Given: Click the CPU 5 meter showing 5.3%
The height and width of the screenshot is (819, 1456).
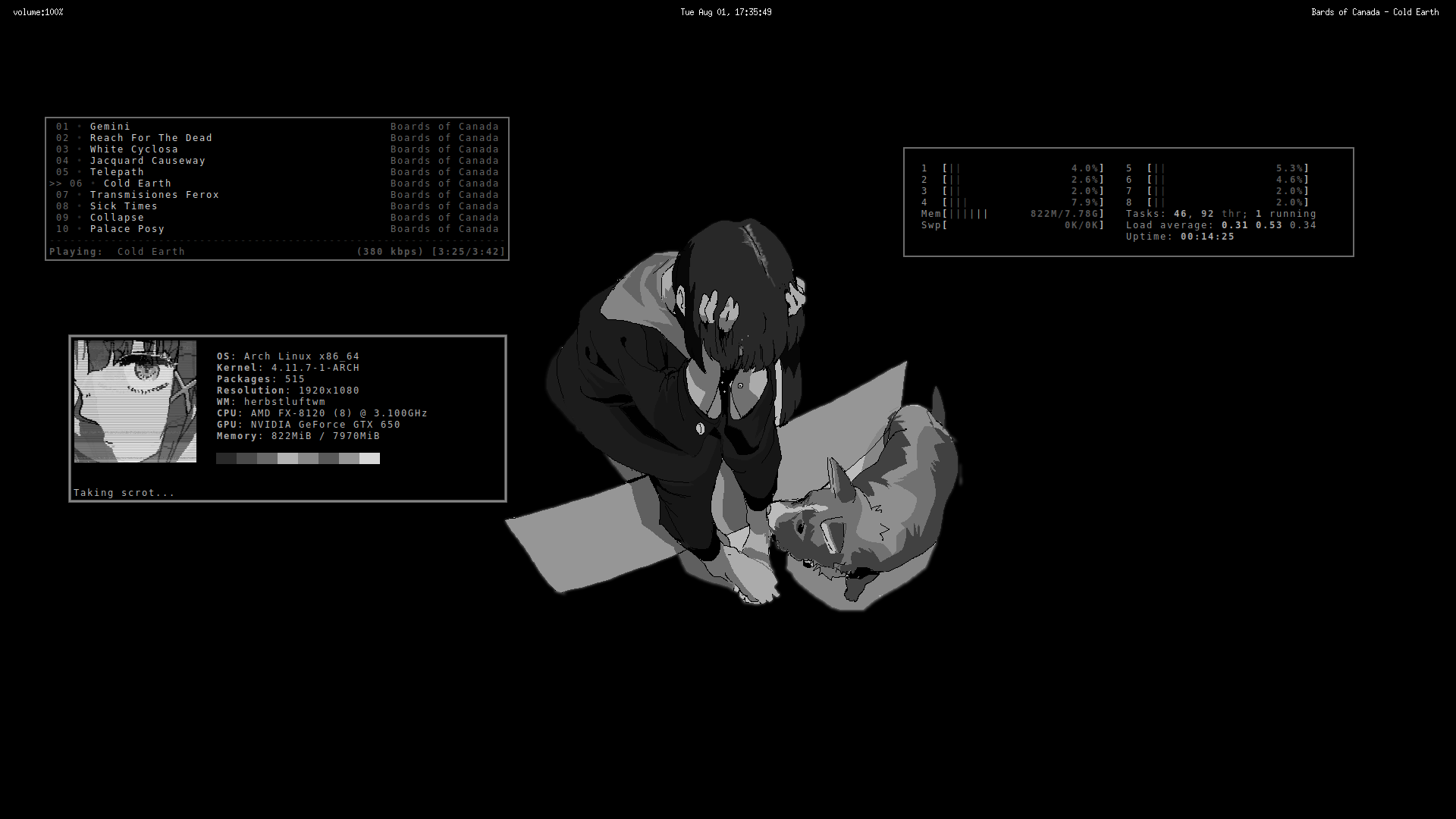Looking at the screenshot, I should pyautogui.click(x=1218, y=168).
